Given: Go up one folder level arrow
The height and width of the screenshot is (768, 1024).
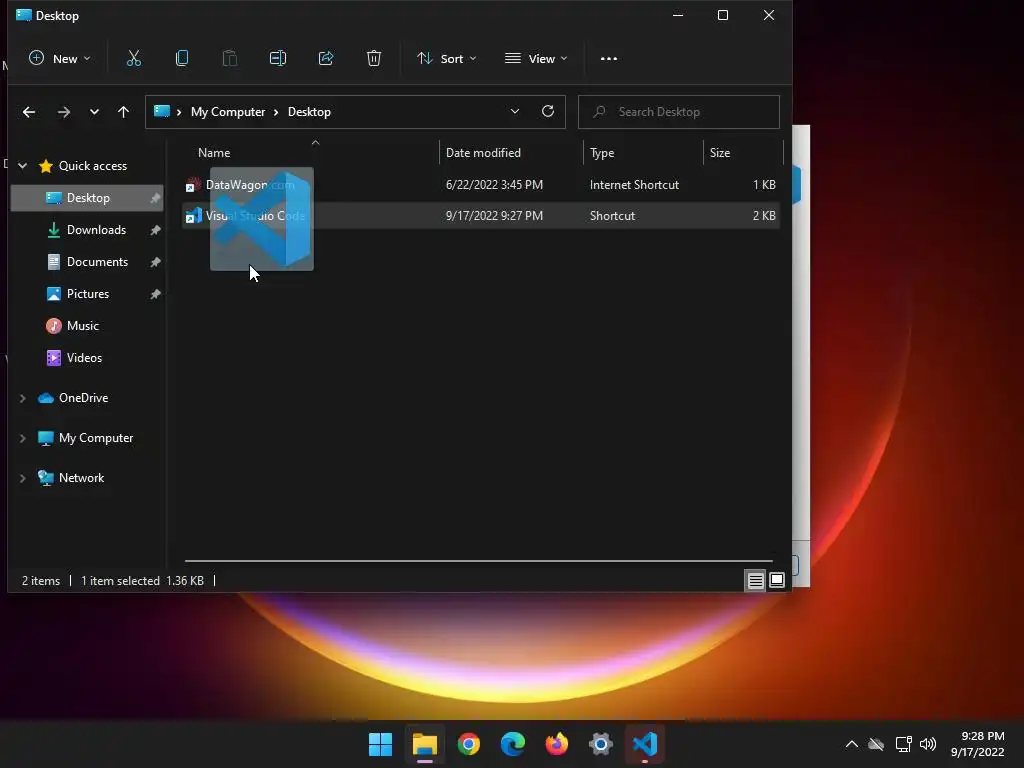Looking at the screenshot, I should [x=123, y=112].
